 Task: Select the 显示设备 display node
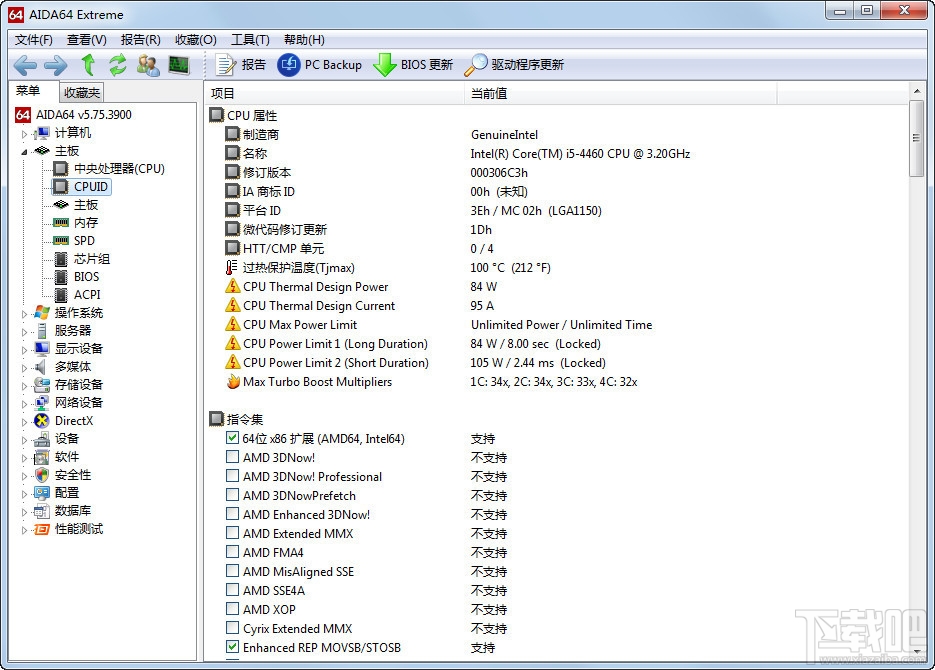tap(69, 348)
